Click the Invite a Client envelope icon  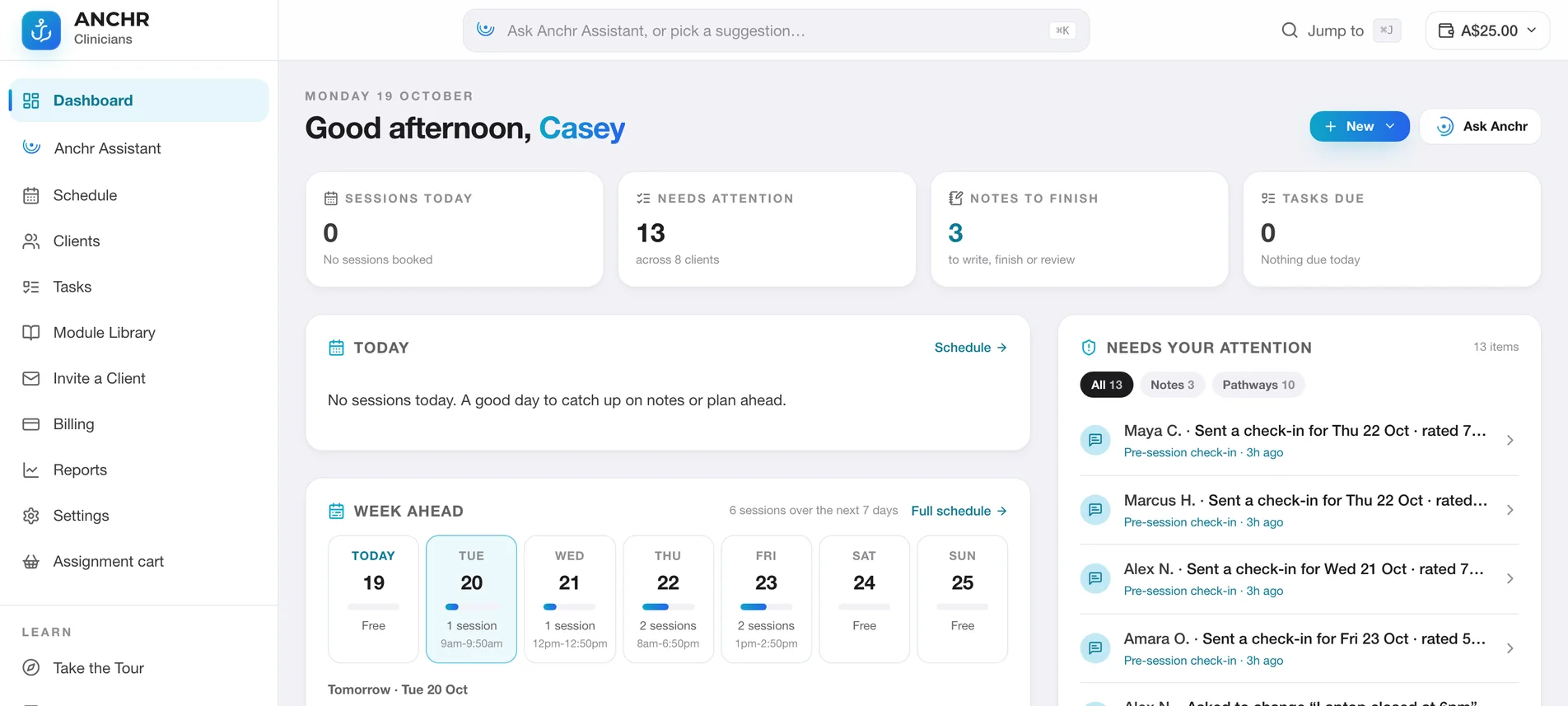point(31,378)
